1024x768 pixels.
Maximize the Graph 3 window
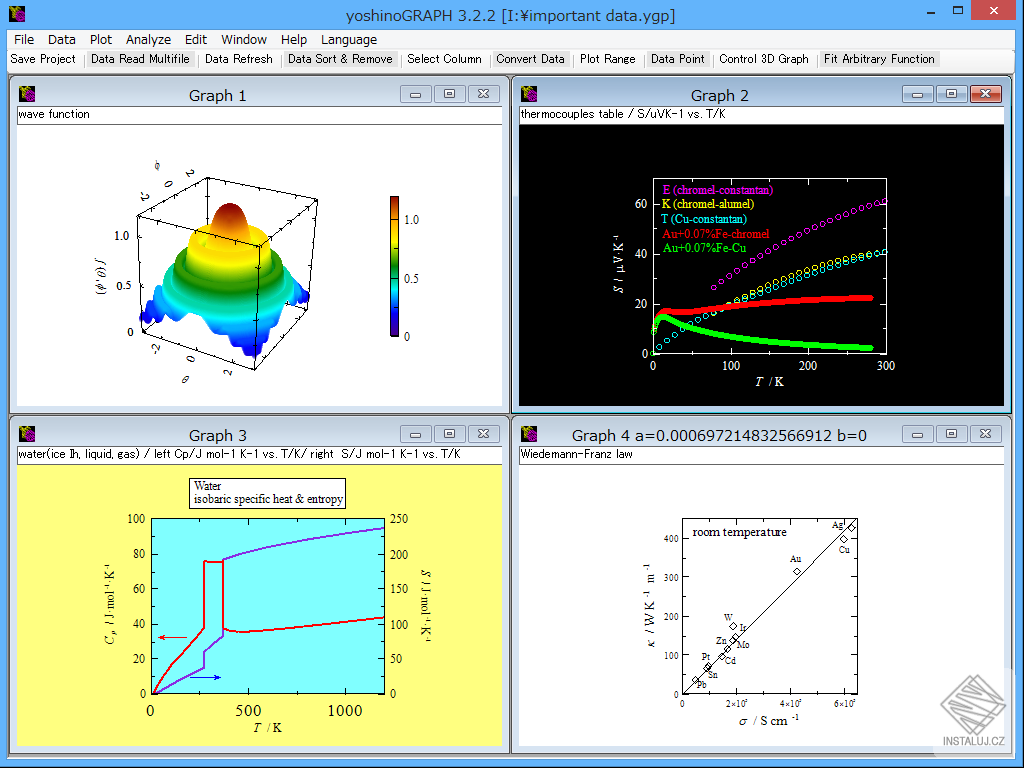pyautogui.click(x=449, y=434)
